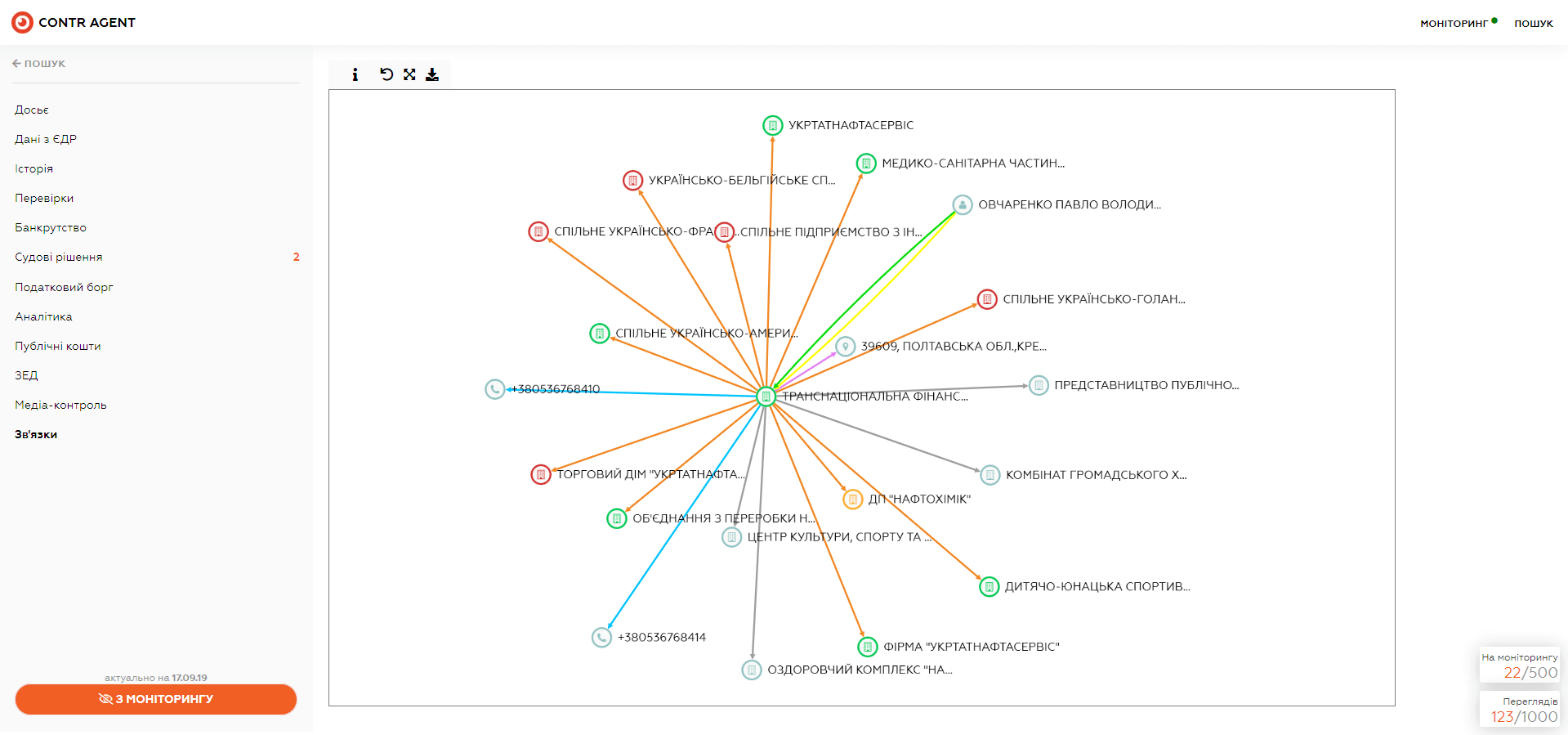This screenshot has width=1568, height=735.
Task: Open Медіа-контроль section
Action: point(60,405)
